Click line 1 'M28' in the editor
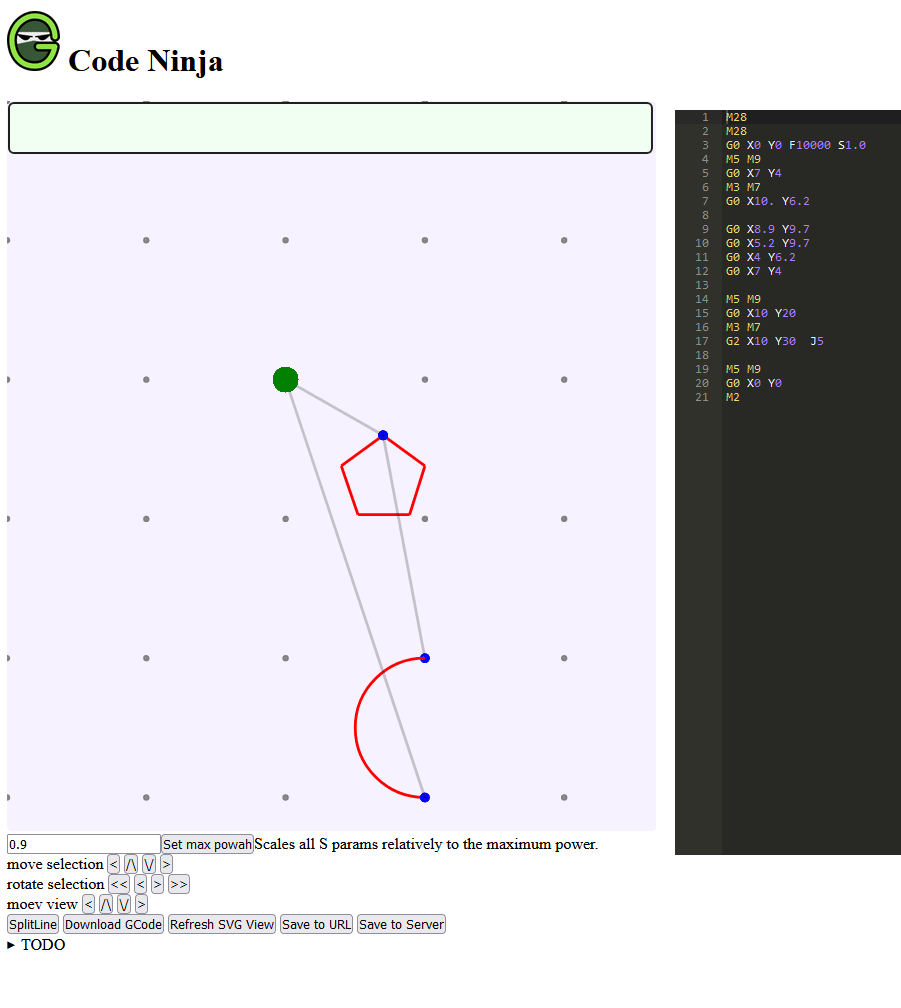Image resolution: width=901 pixels, height=1008 pixels. pos(736,117)
